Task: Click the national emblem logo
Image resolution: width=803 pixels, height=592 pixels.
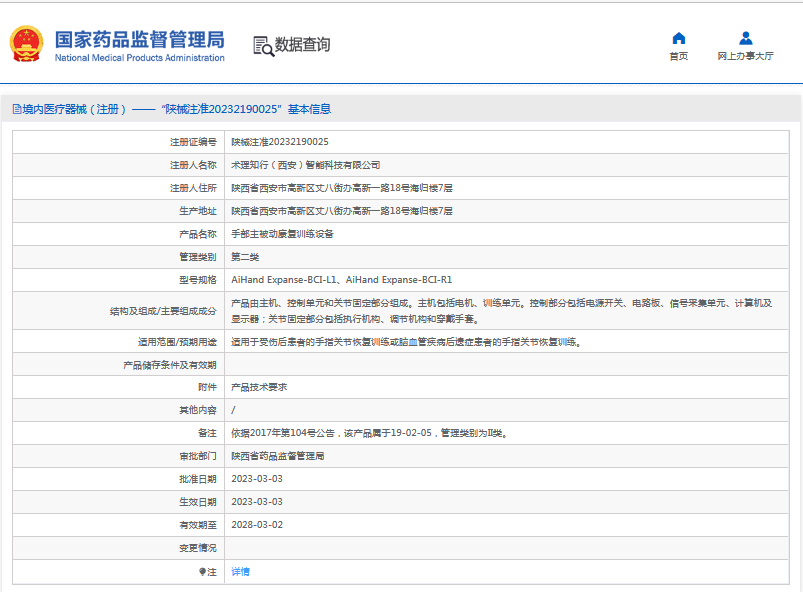Action: (x=26, y=44)
